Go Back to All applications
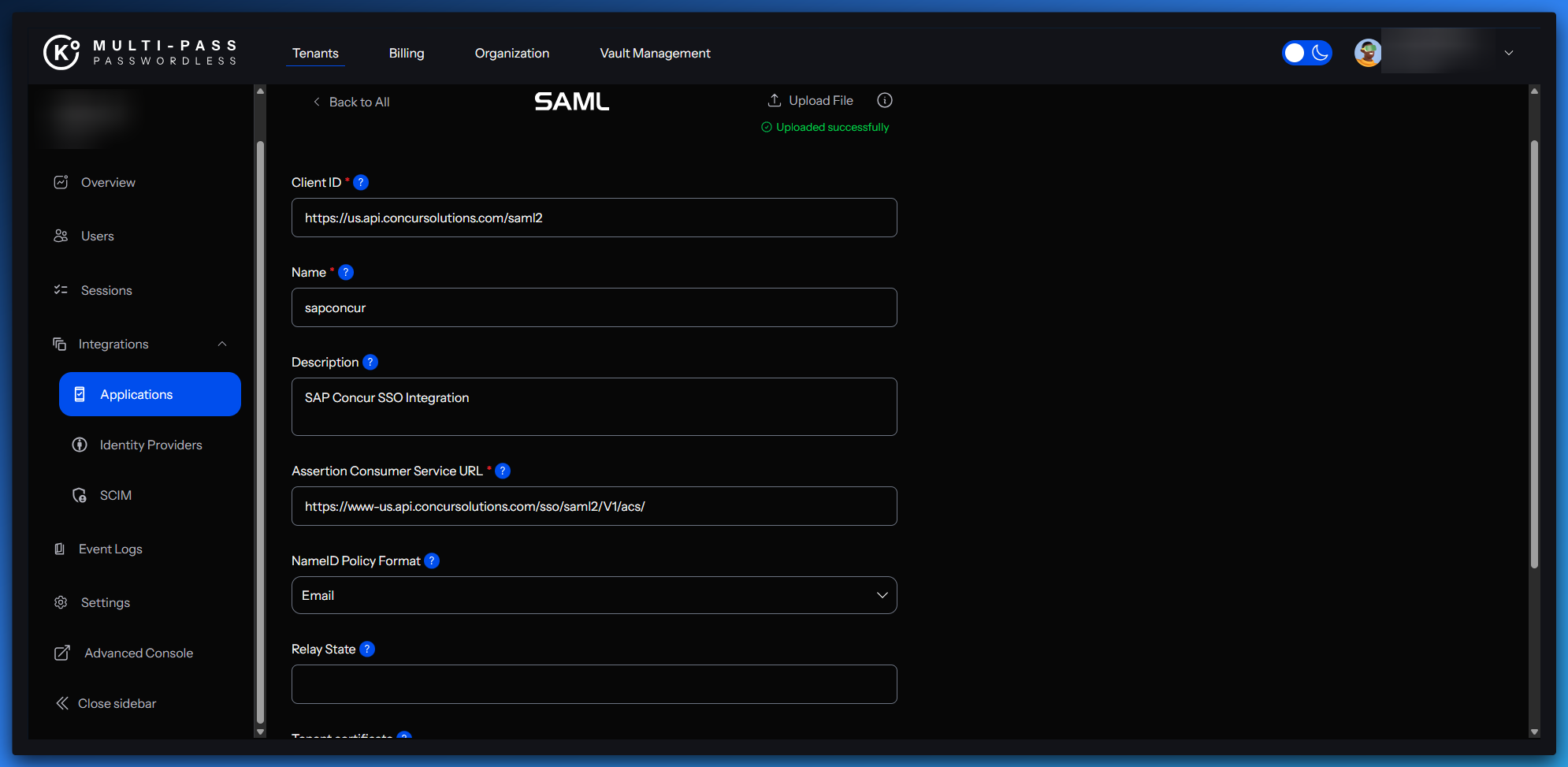Screen dimensions: 1568x767 pos(351,102)
